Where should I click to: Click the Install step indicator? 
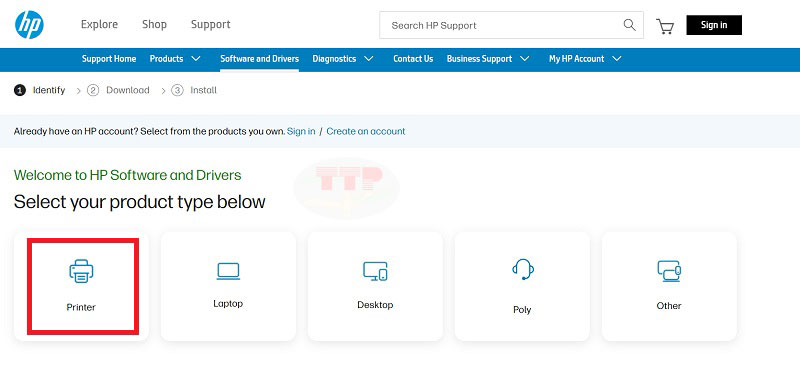point(194,90)
